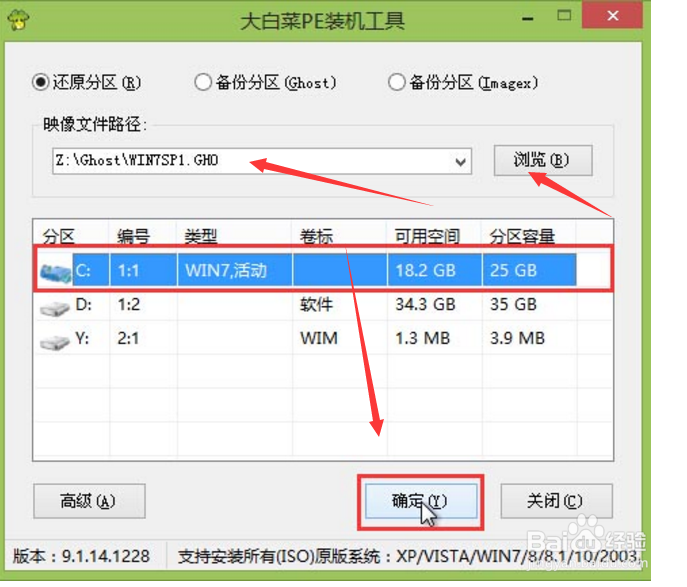Click the 分区容量 column header

(x=522, y=237)
